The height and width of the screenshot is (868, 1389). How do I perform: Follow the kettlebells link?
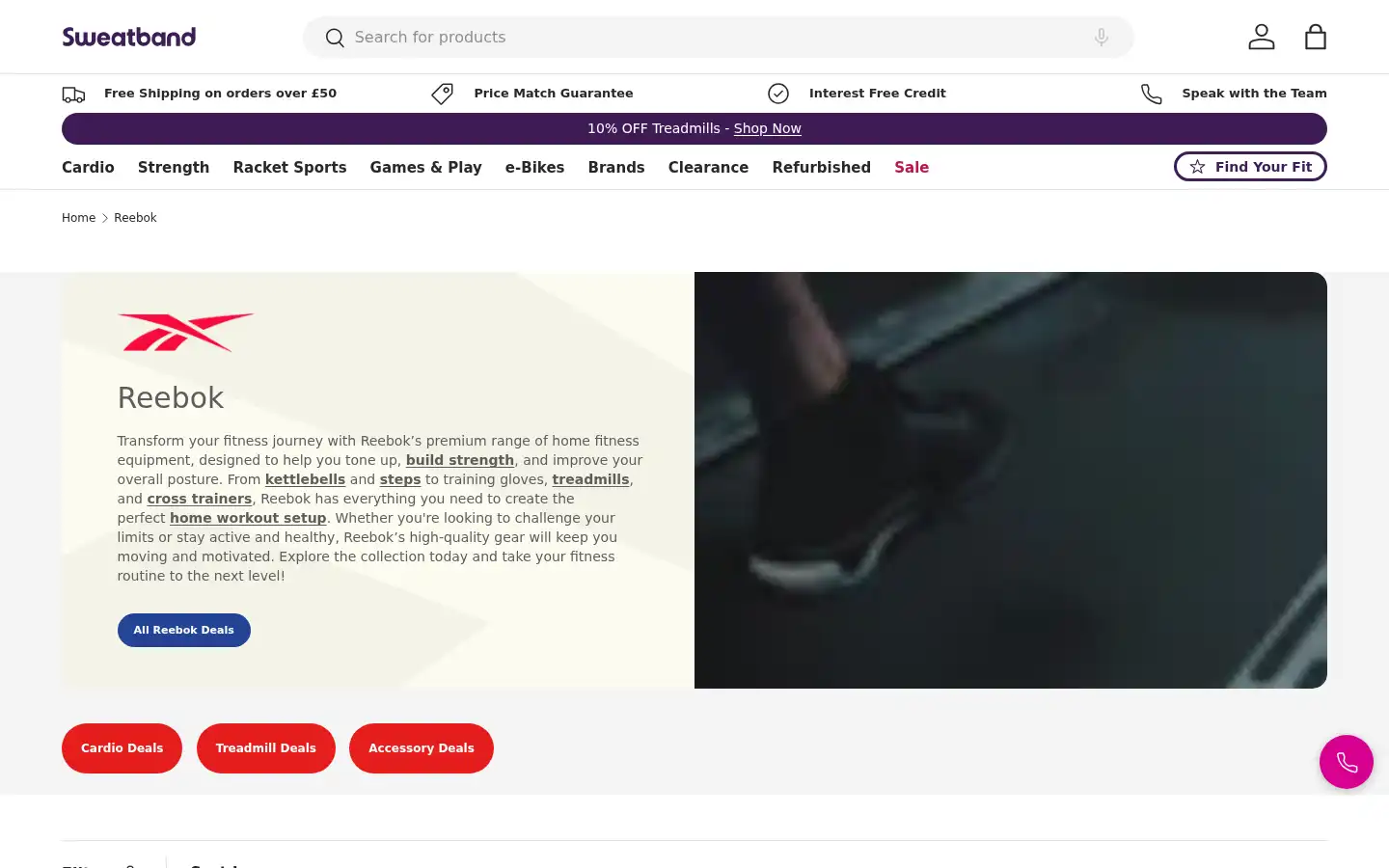305,479
